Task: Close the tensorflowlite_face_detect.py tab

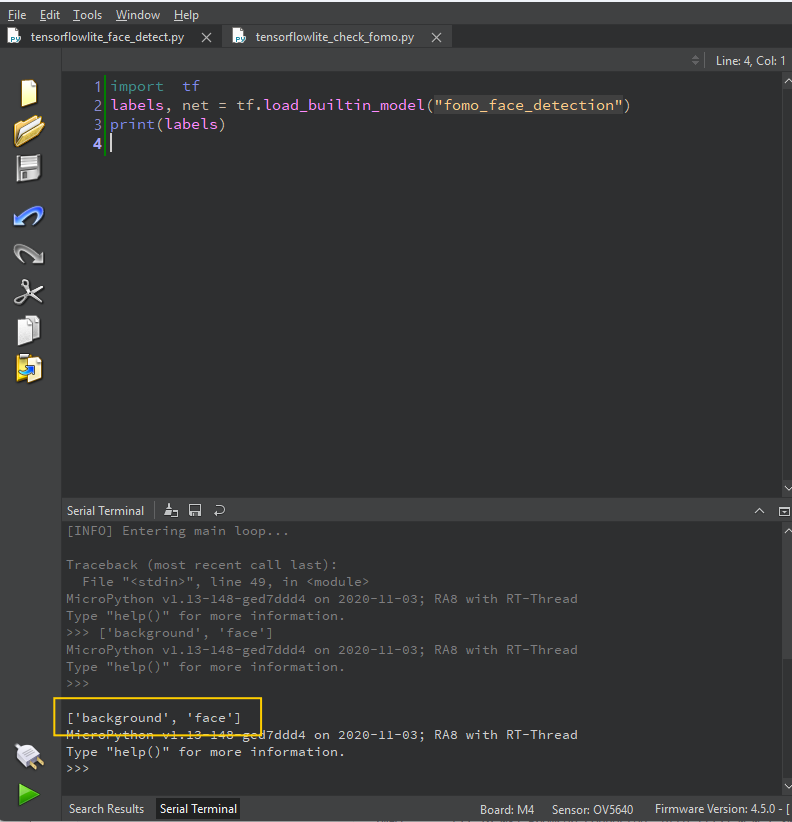Action: coord(206,37)
